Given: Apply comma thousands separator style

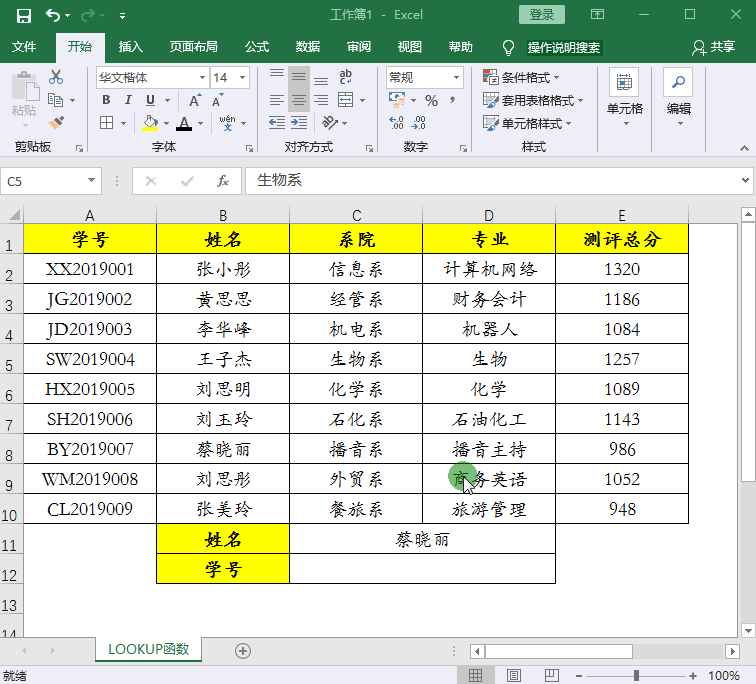Looking at the screenshot, I should (x=452, y=100).
